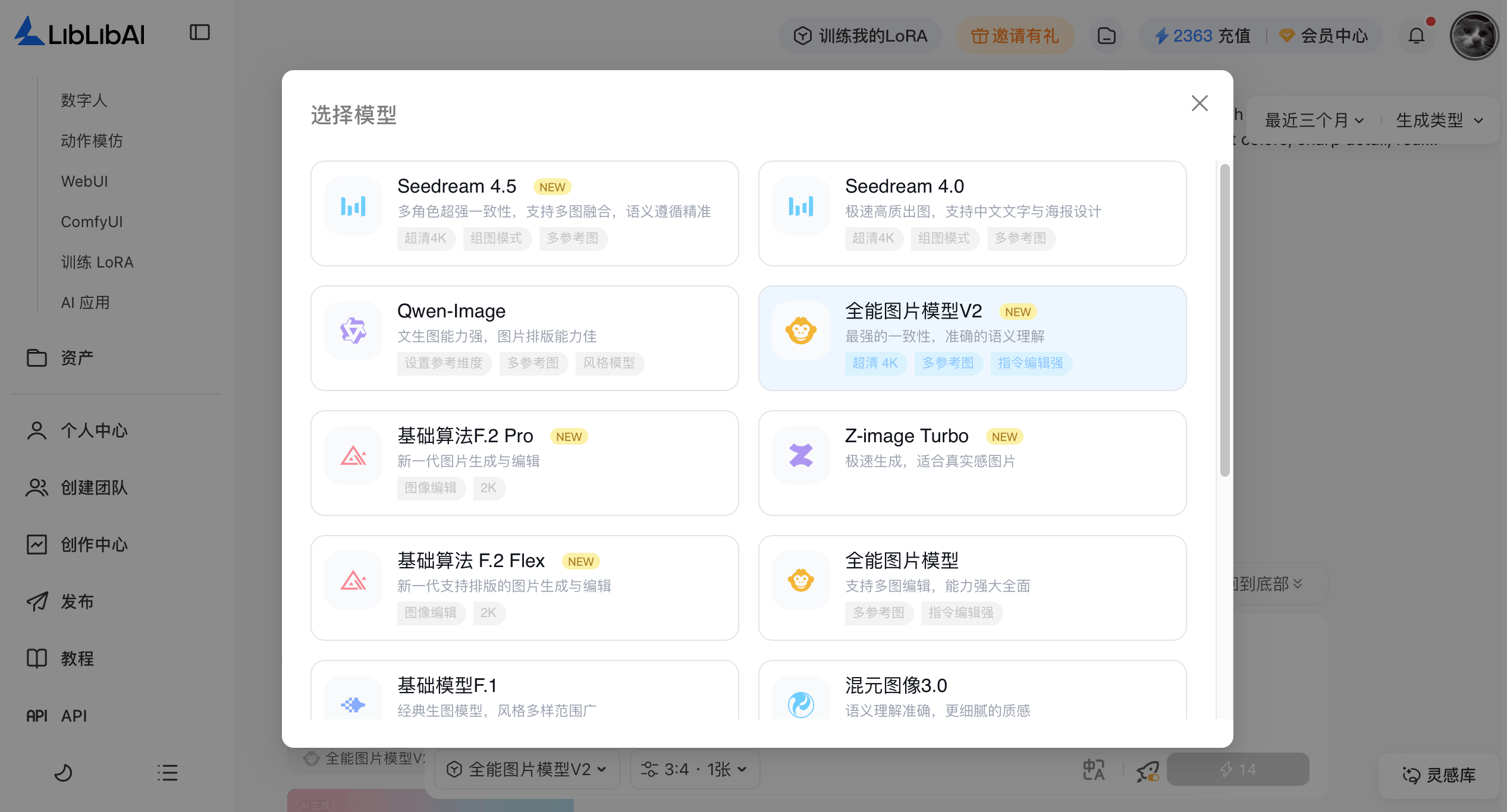Go to 个人中心
The image size is (1507, 812).
(x=77, y=430)
